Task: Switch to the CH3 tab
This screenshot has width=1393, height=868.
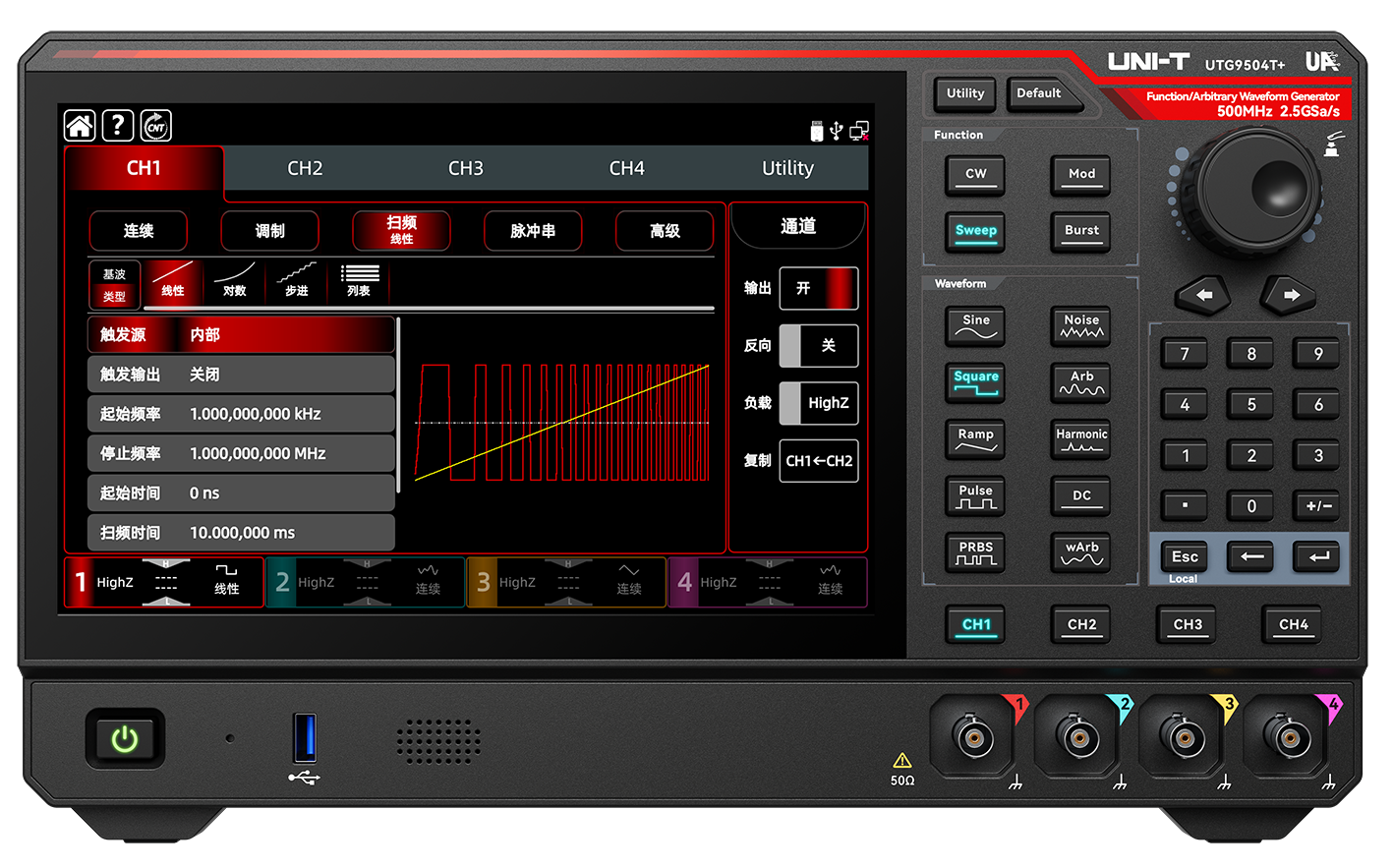Action: coord(466,168)
